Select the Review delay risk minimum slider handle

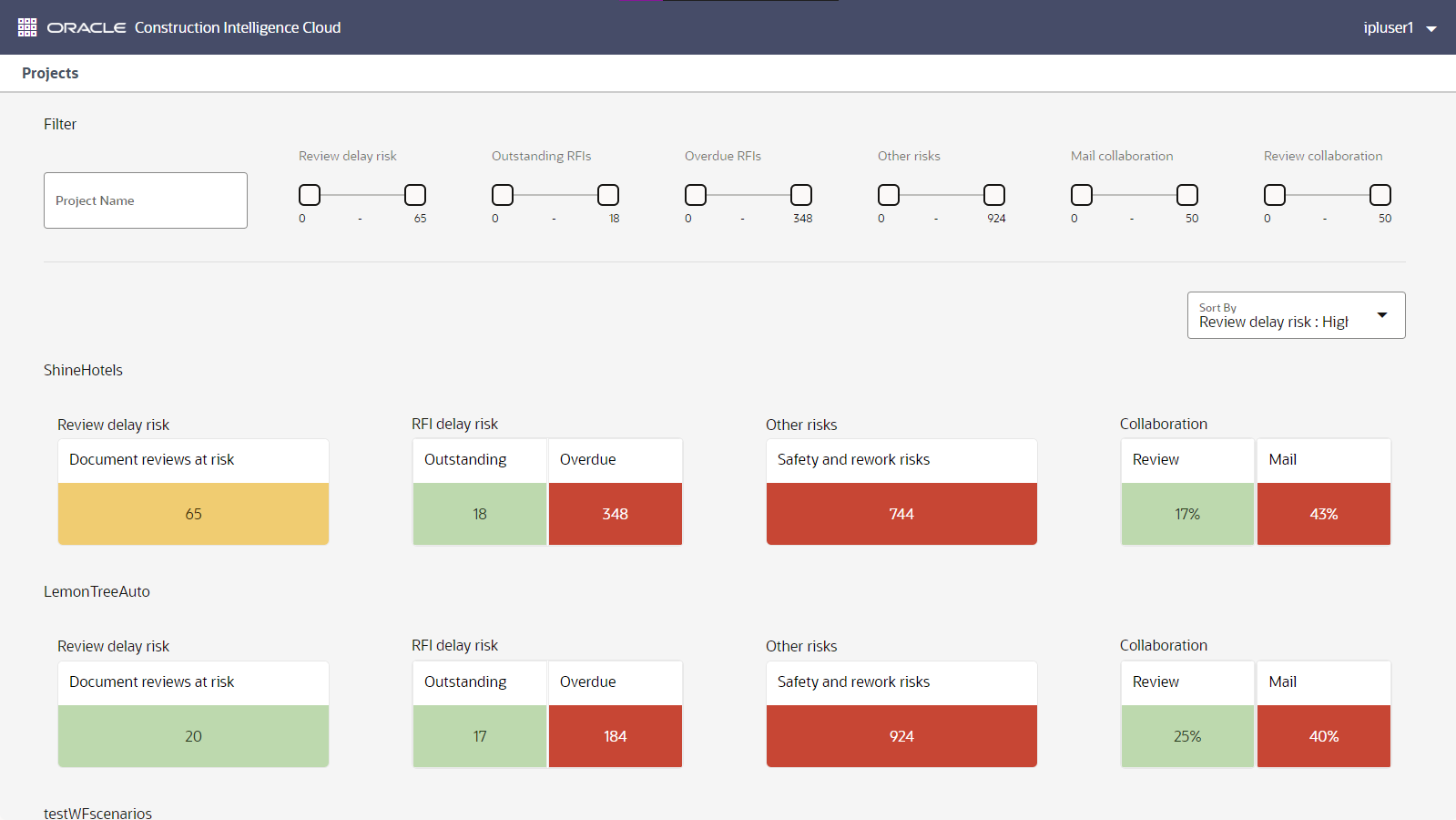click(310, 195)
